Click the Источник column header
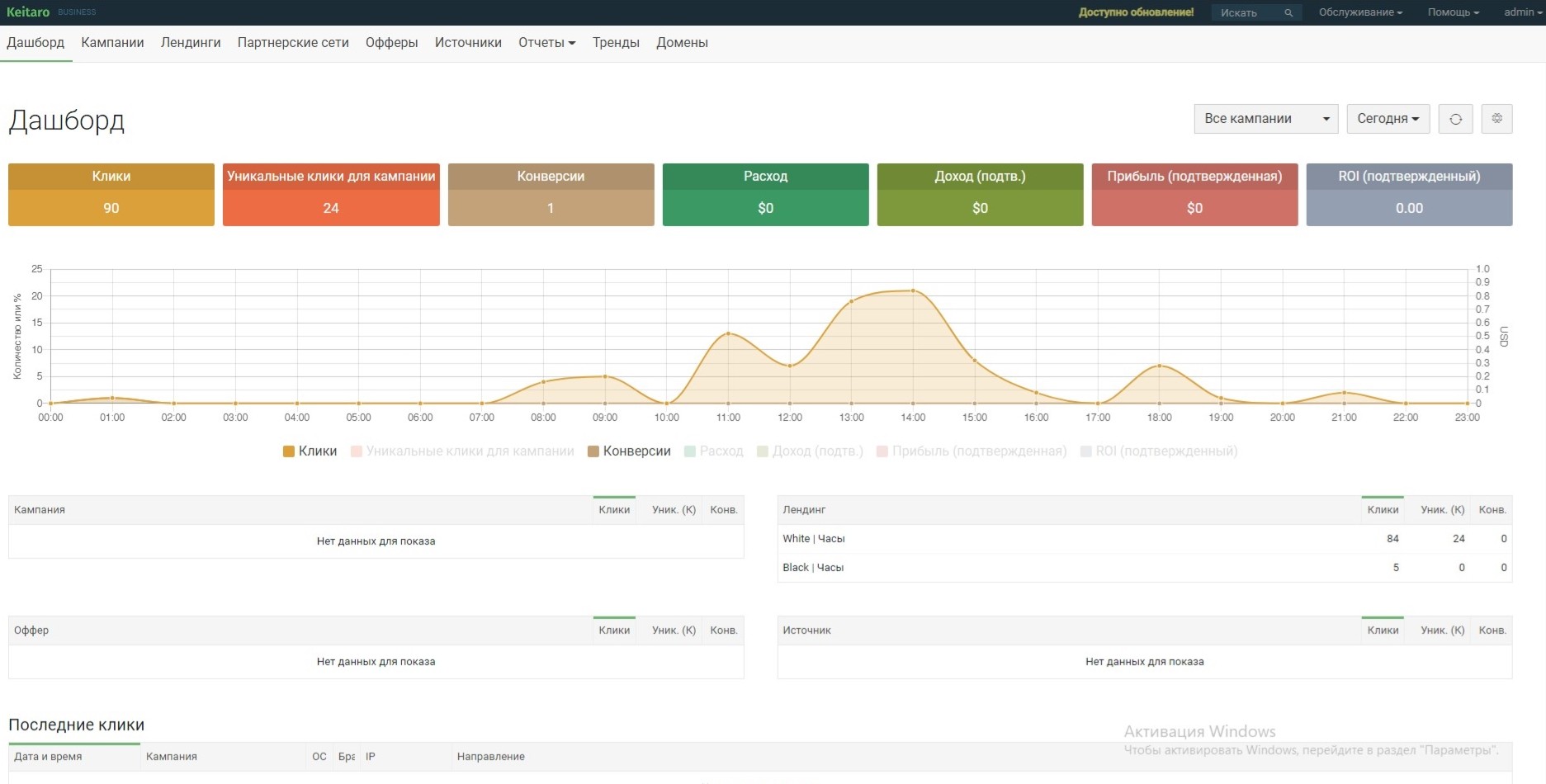Viewport: 1546px width, 784px height. point(1069,631)
